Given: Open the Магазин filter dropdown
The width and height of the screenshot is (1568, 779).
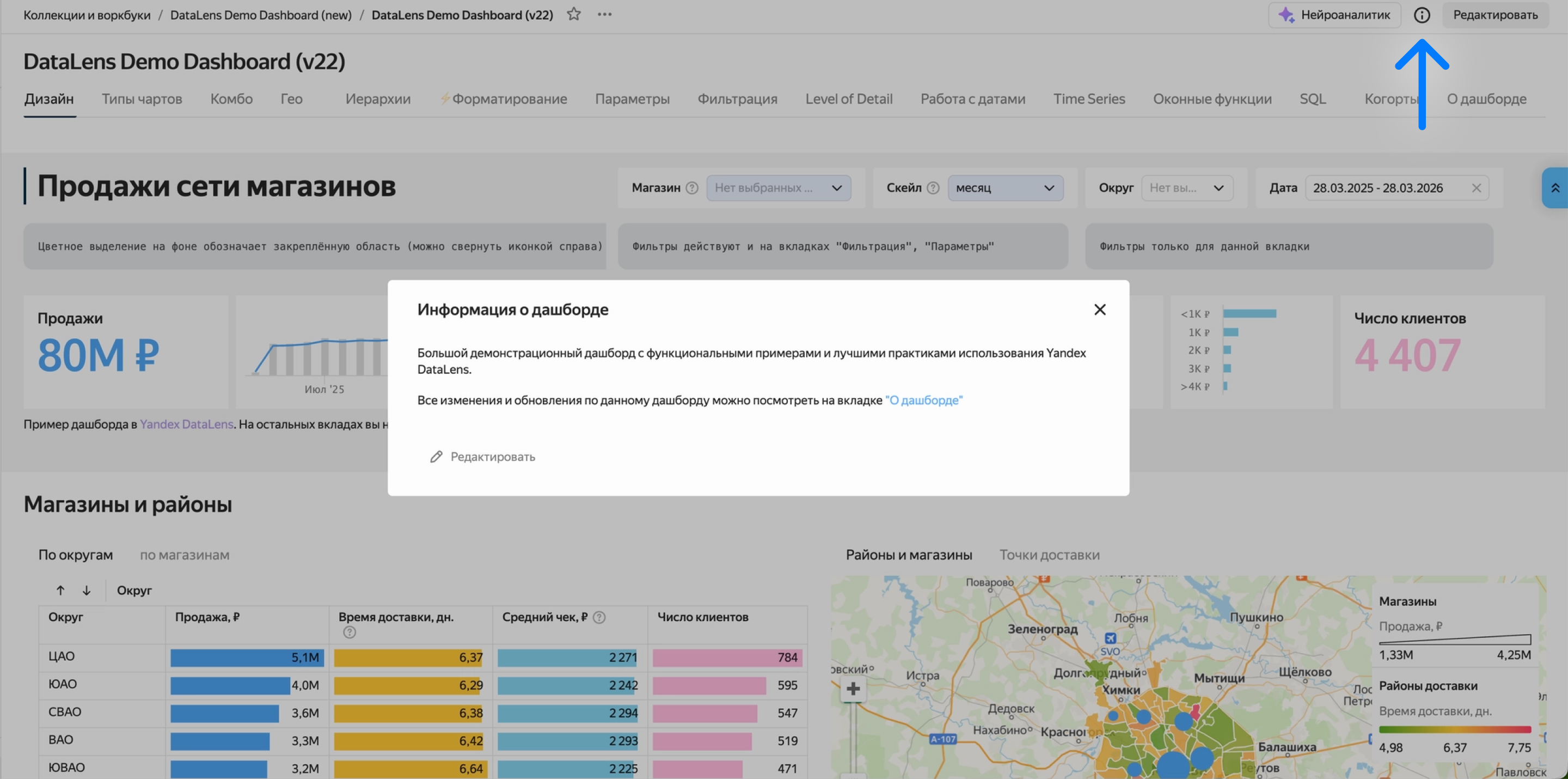Looking at the screenshot, I should [x=779, y=187].
